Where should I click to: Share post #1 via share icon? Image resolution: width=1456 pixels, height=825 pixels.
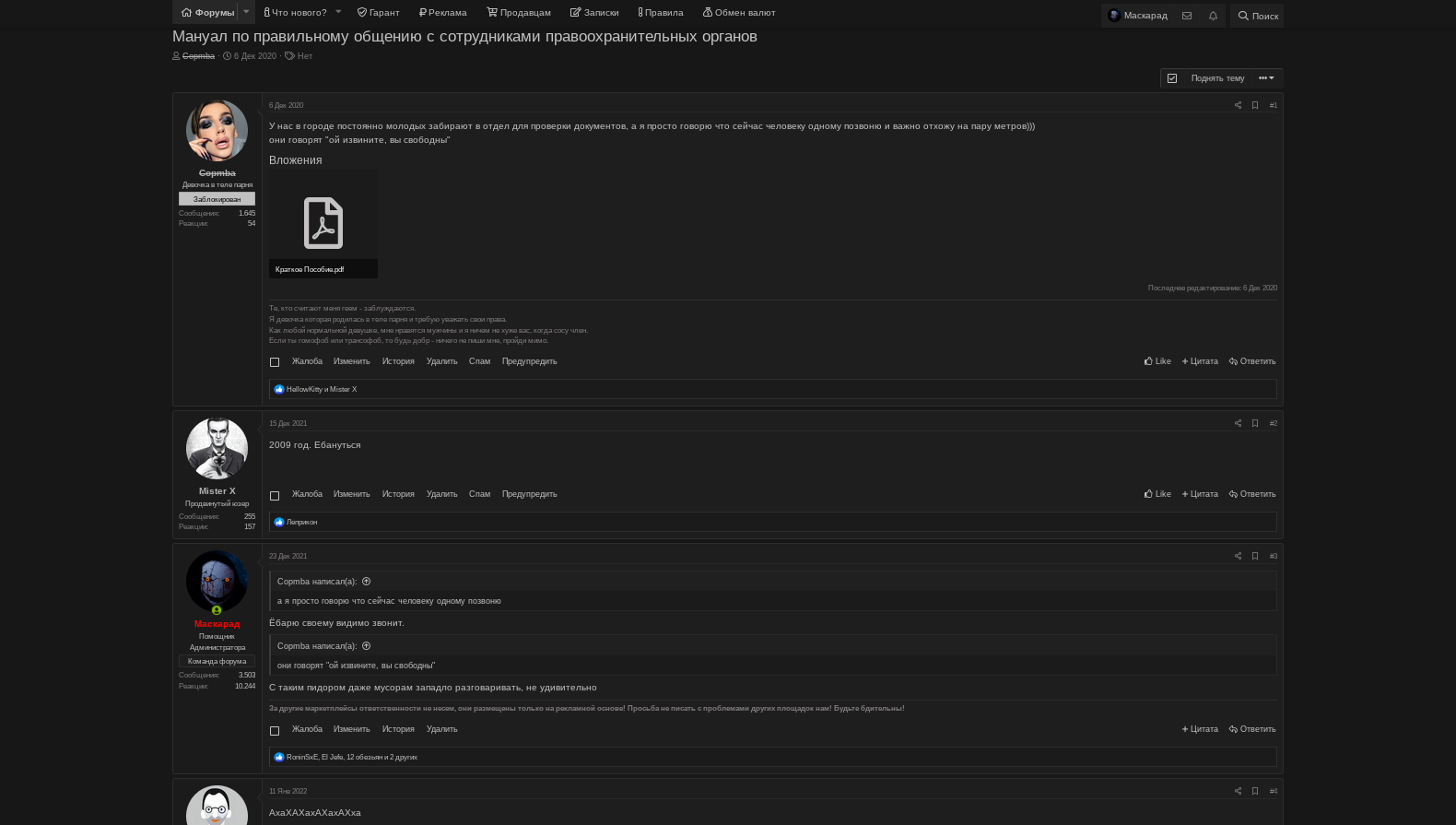[1238, 106]
